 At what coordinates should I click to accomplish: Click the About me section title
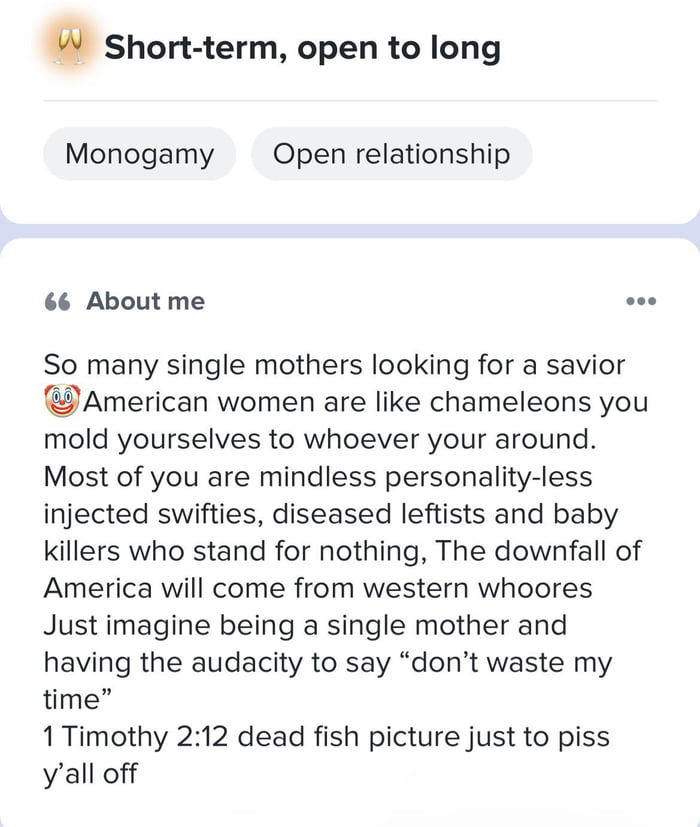pyautogui.click(x=145, y=301)
